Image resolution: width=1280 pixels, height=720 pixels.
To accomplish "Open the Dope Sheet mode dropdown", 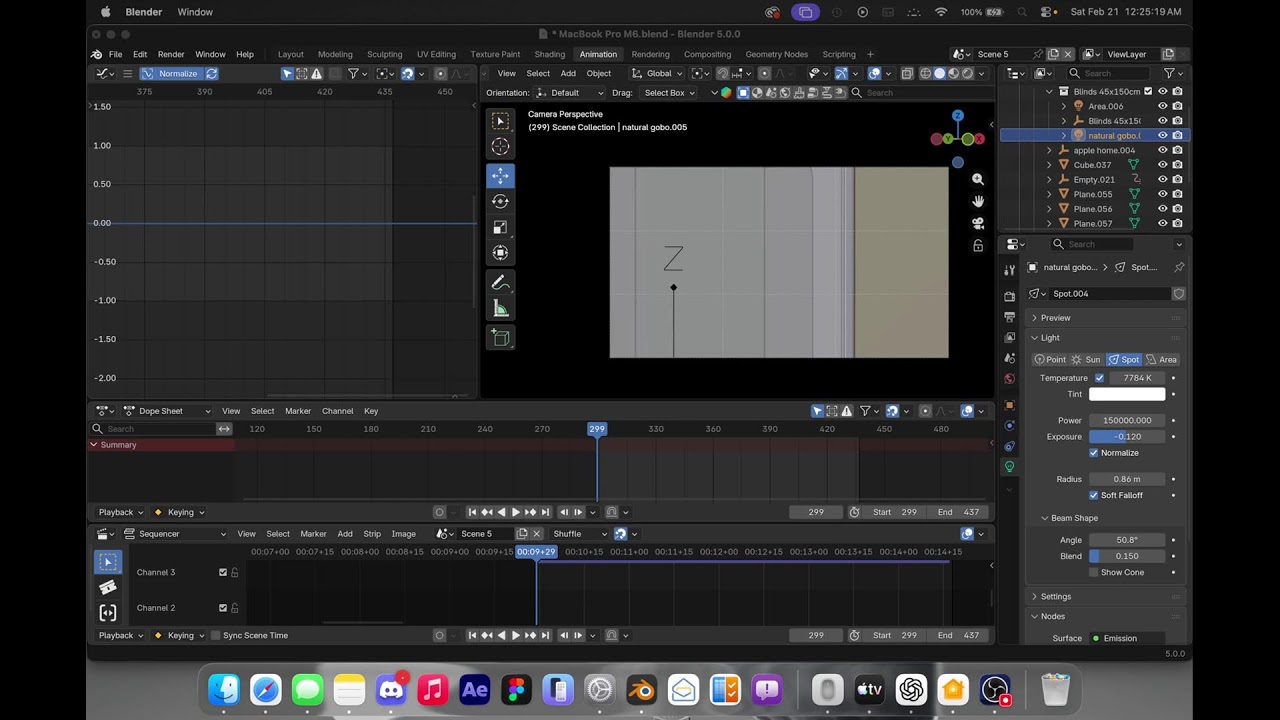I will click(x=167, y=411).
